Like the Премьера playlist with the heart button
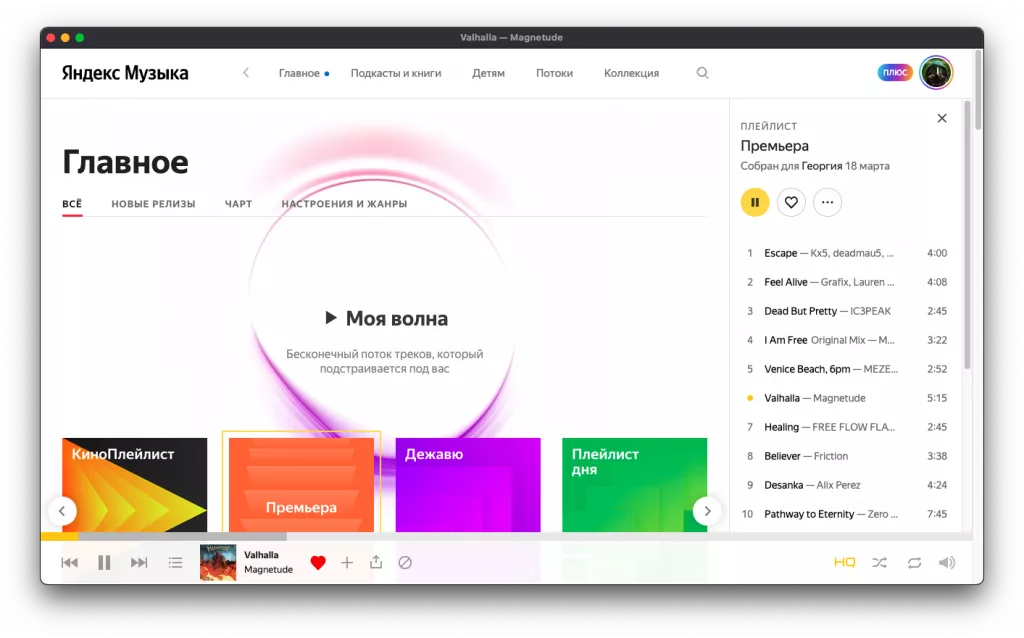This screenshot has width=1024, height=638. coord(791,202)
